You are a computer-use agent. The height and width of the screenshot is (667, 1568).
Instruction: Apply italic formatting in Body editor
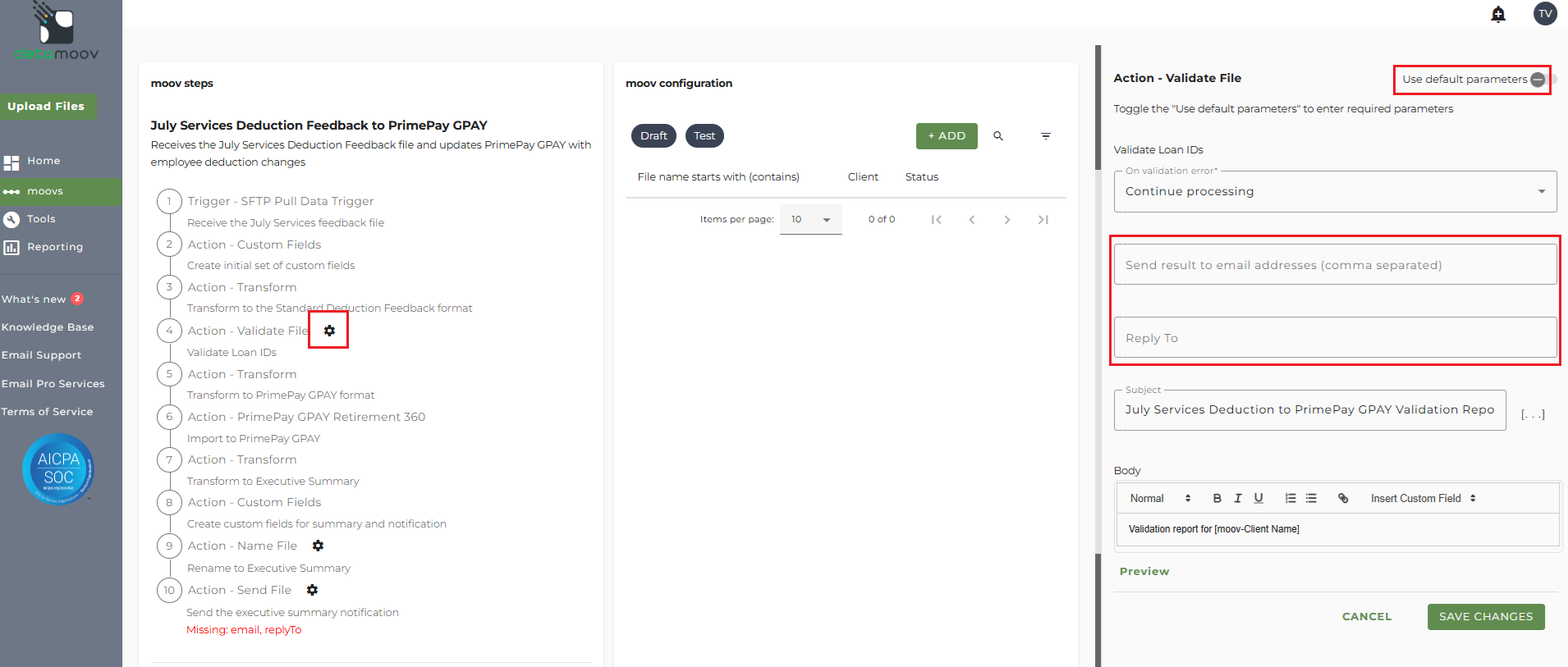[x=1238, y=498]
